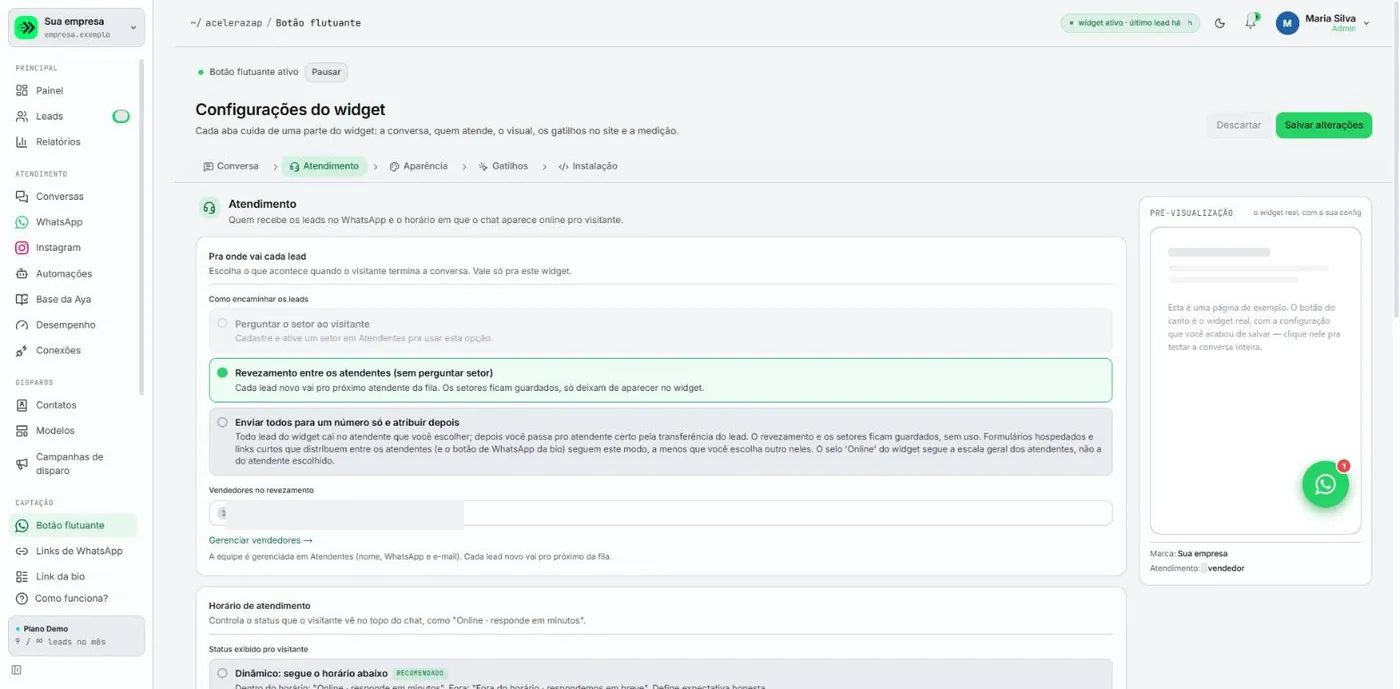Click 'Marca: Sua empresa' preview text

coord(1188,554)
